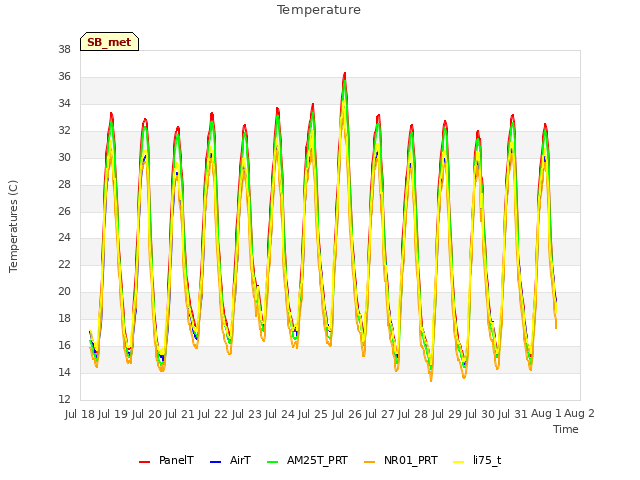Click the Jul 20 x-axis tick label
The image size is (640, 480).
point(147,414)
